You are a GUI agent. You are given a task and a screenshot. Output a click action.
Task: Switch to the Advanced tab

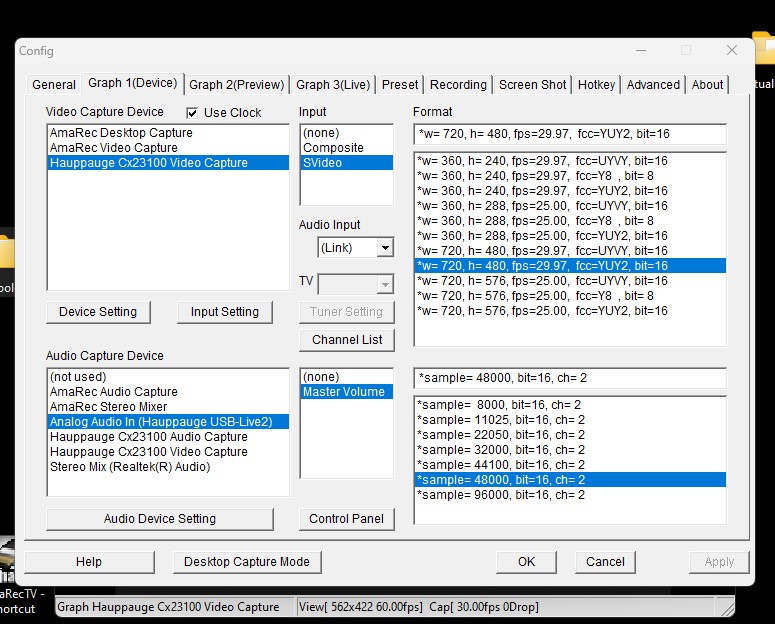pos(653,85)
